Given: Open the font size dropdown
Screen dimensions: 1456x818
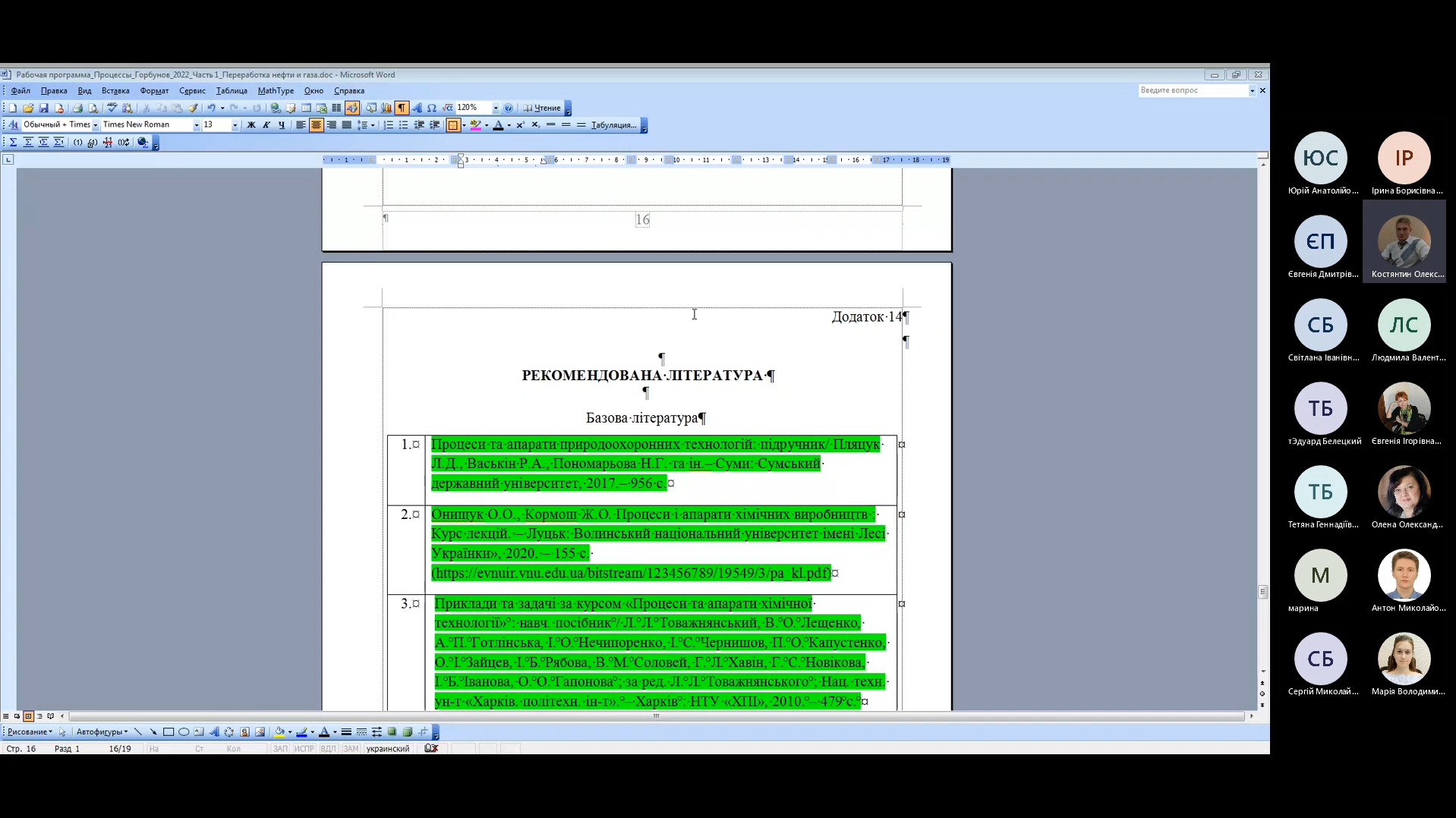Looking at the screenshot, I should (x=235, y=125).
